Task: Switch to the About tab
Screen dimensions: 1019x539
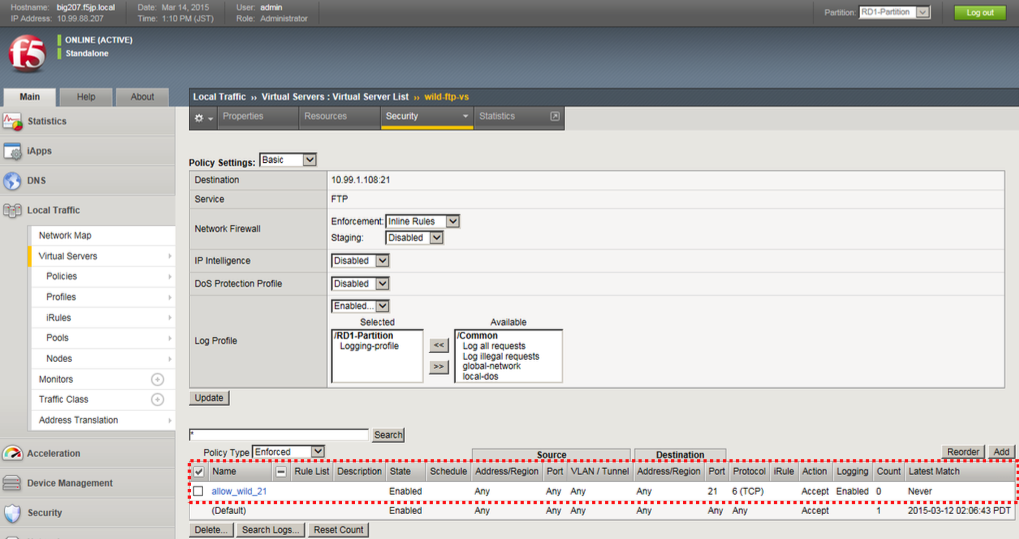Action: coord(142,97)
